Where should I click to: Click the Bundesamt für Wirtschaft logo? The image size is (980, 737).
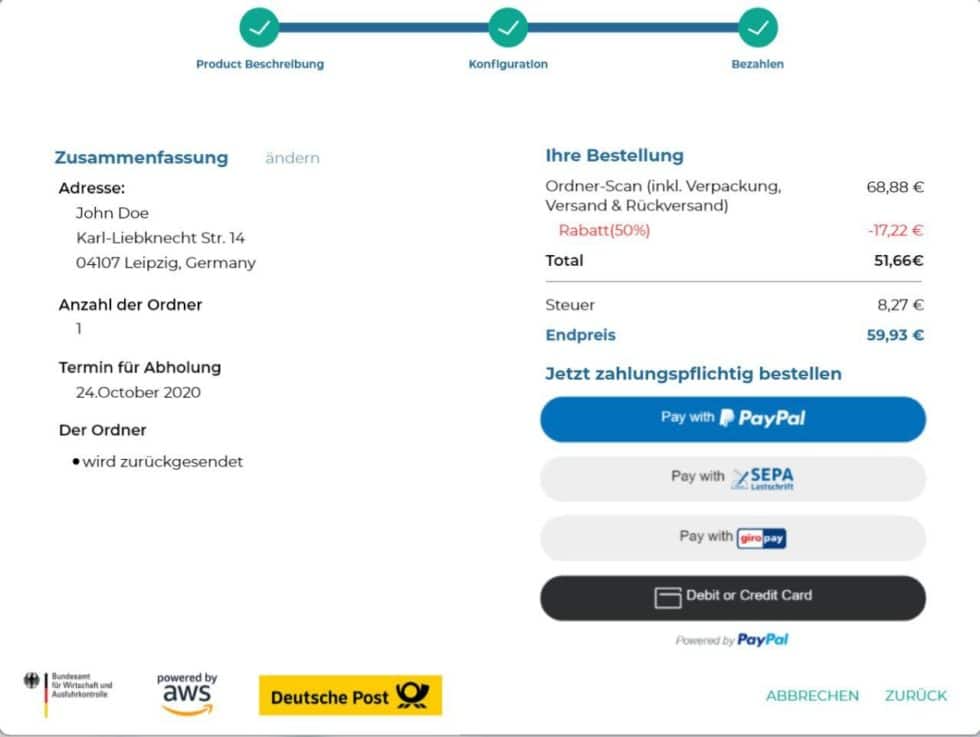70,690
